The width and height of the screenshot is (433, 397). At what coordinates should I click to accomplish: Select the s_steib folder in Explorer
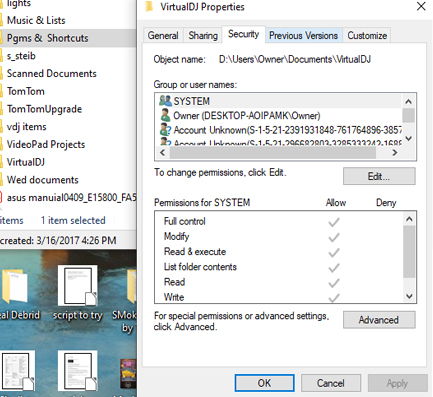tap(21, 56)
